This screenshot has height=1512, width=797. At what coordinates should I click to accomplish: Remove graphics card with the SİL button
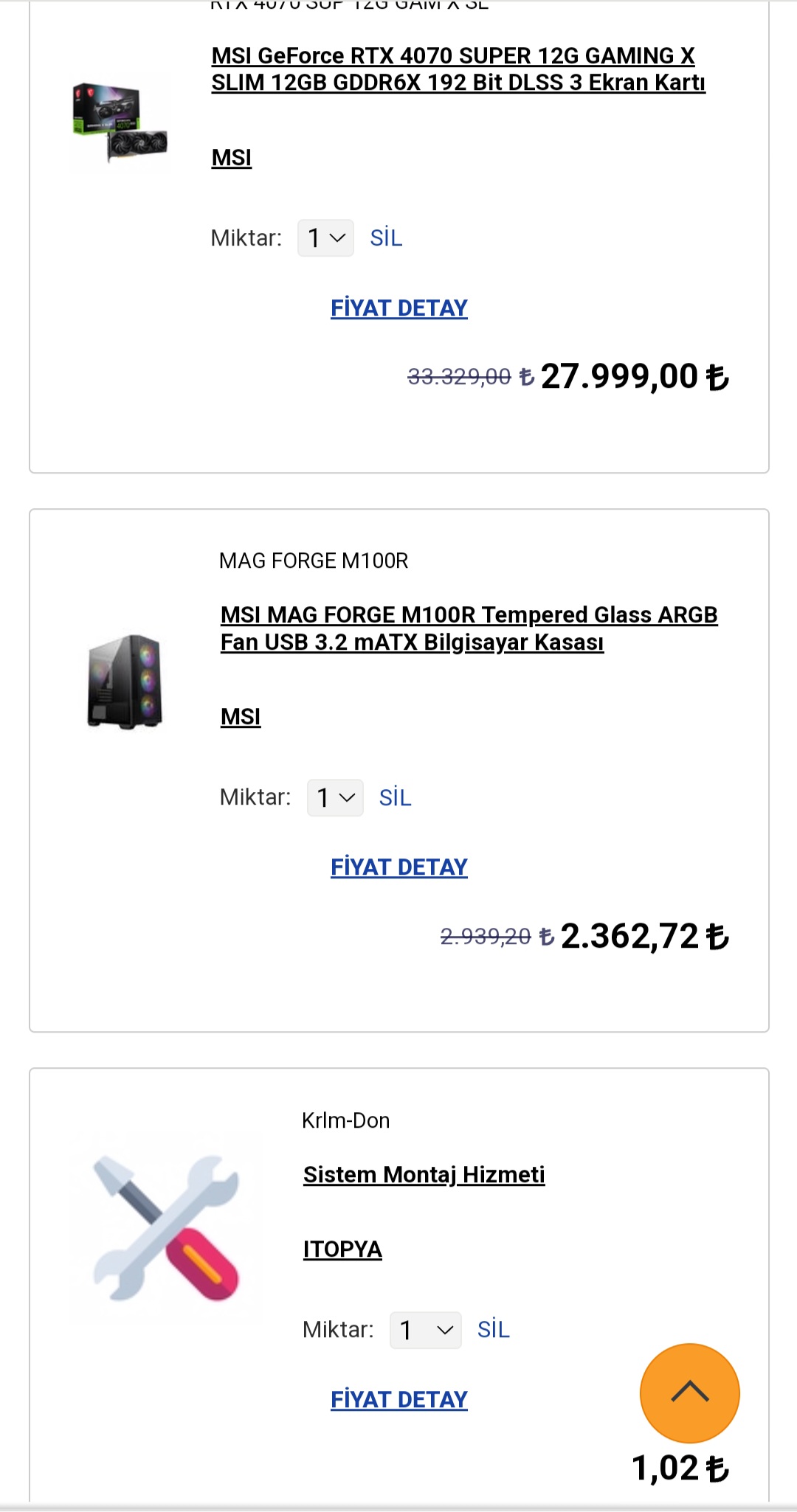pos(386,238)
